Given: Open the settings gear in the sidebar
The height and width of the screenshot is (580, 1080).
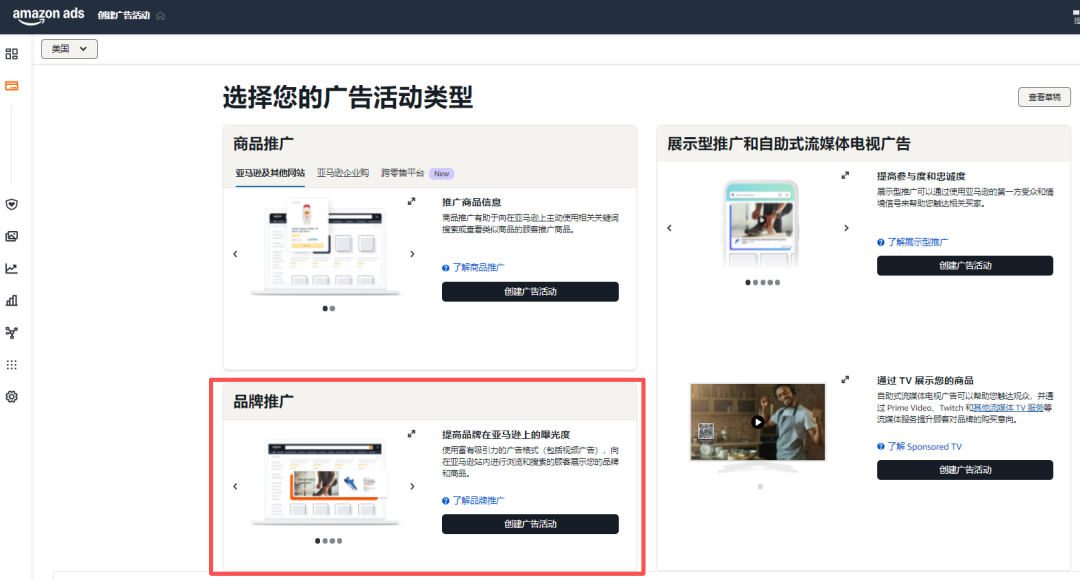Looking at the screenshot, I should 11,396.
